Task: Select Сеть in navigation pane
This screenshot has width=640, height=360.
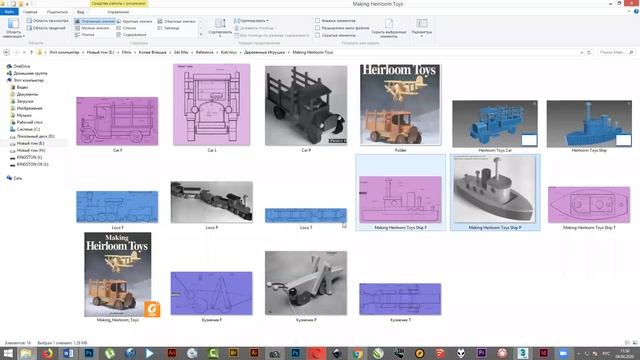Action: tap(17, 178)
